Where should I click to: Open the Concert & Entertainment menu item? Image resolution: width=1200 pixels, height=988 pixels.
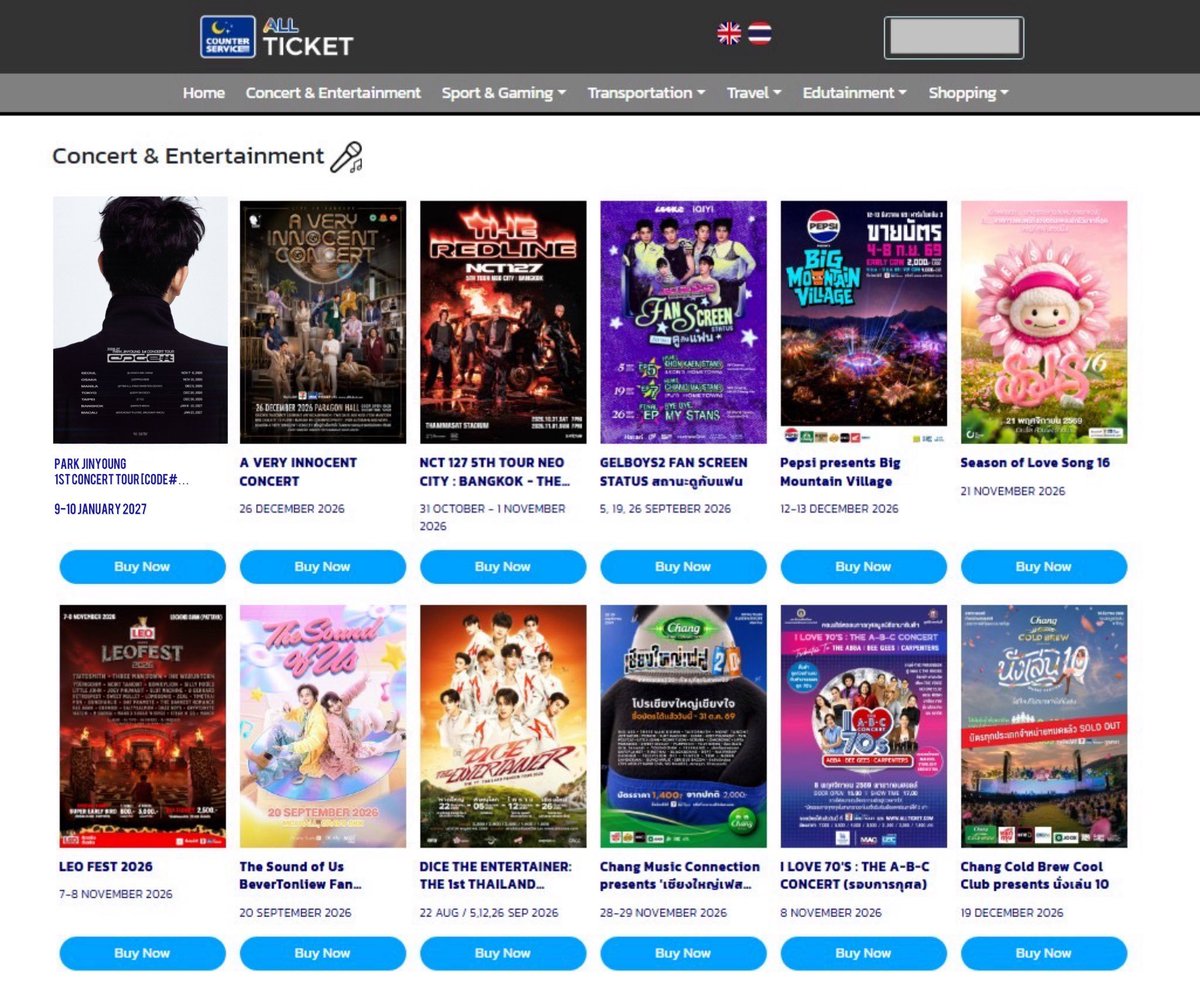point(333,93)
